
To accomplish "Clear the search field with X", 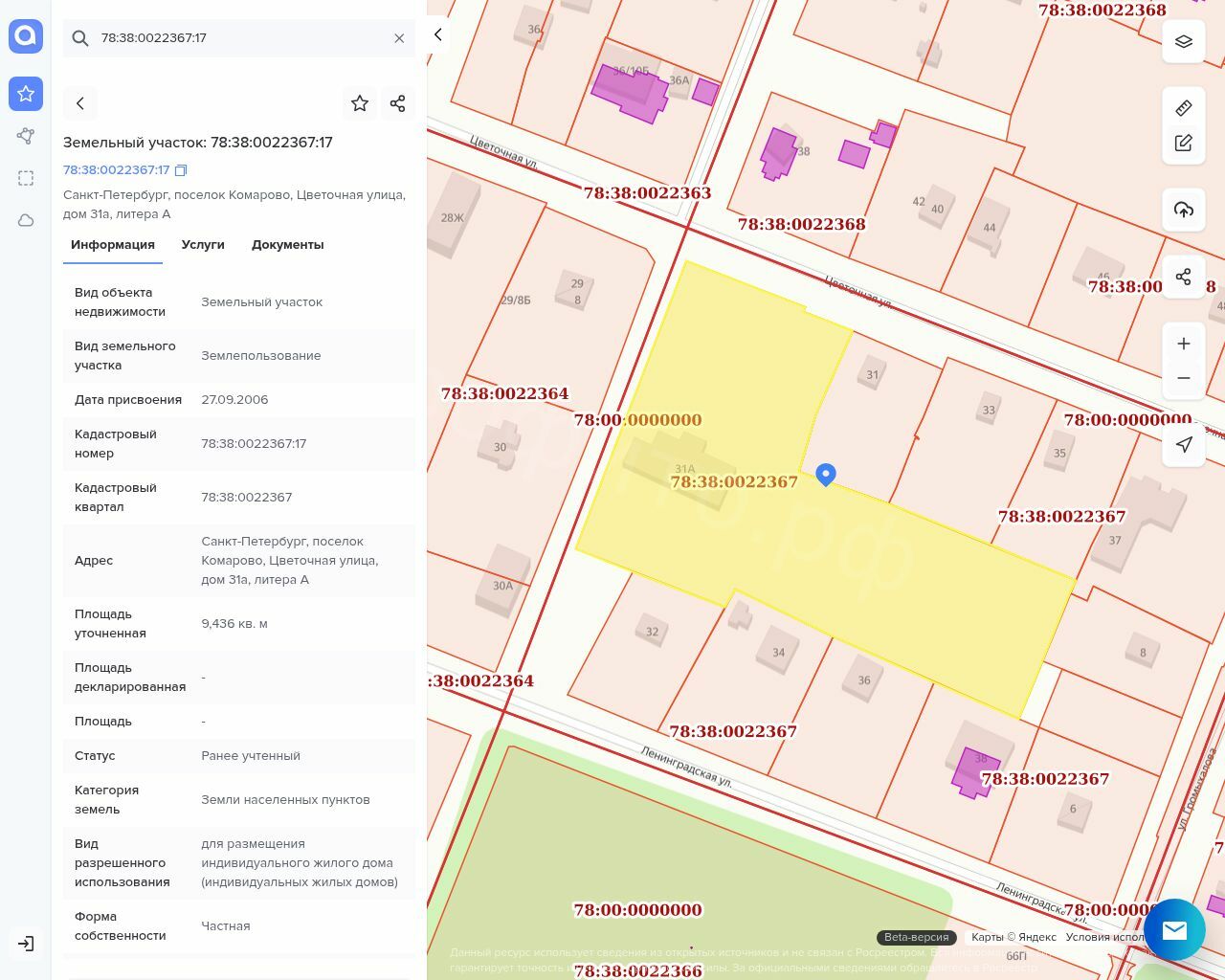I will tap(399, 38).
